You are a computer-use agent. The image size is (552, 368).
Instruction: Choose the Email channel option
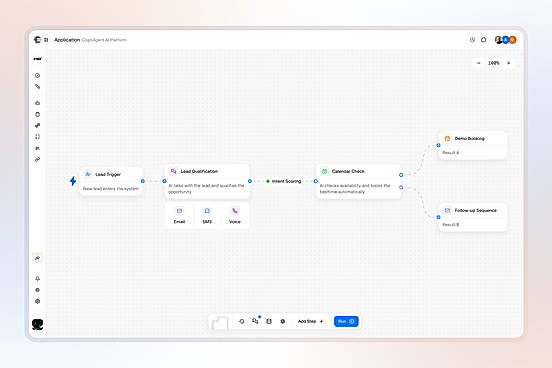[179, 216]
